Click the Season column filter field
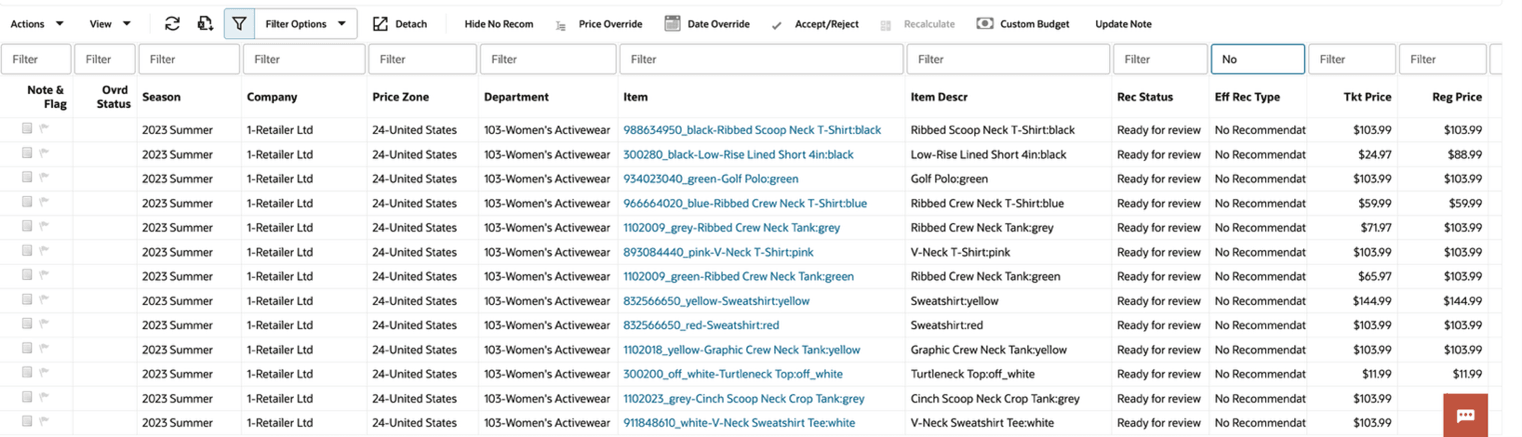 [x=189, y=59]
